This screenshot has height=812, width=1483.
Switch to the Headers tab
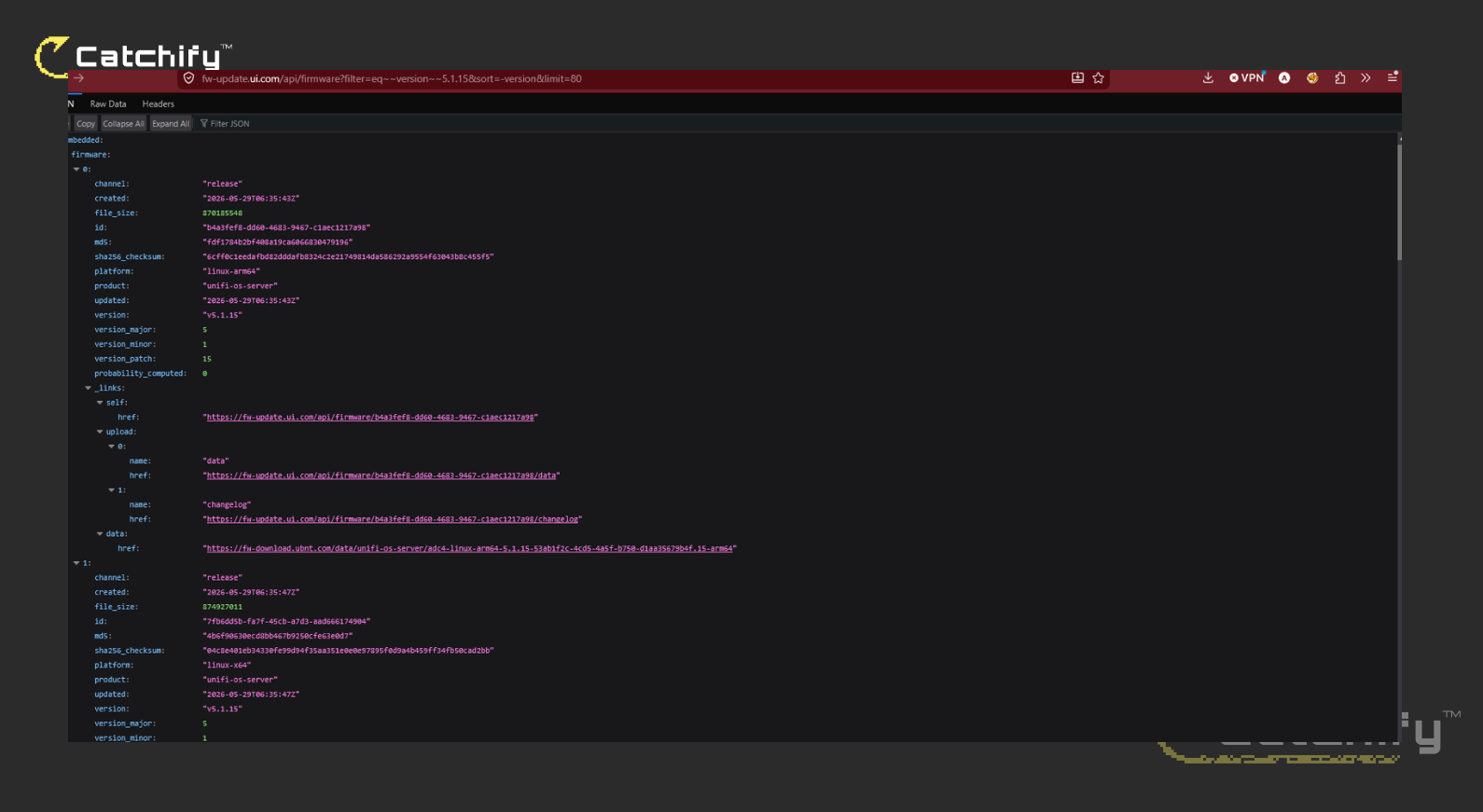(159, 103)
